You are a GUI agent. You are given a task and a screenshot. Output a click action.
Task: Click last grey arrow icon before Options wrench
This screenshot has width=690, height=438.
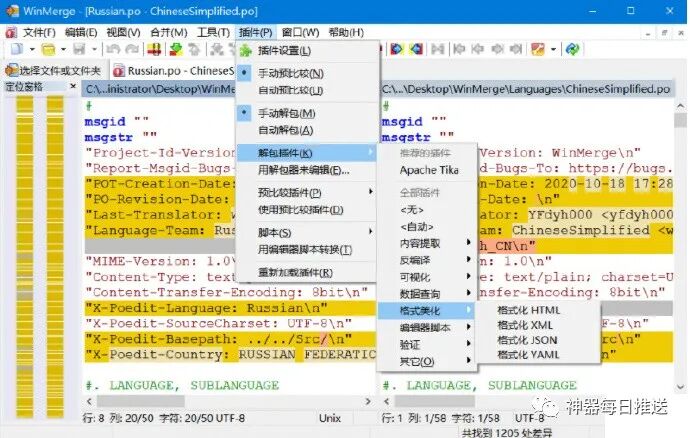pos(516,49)
